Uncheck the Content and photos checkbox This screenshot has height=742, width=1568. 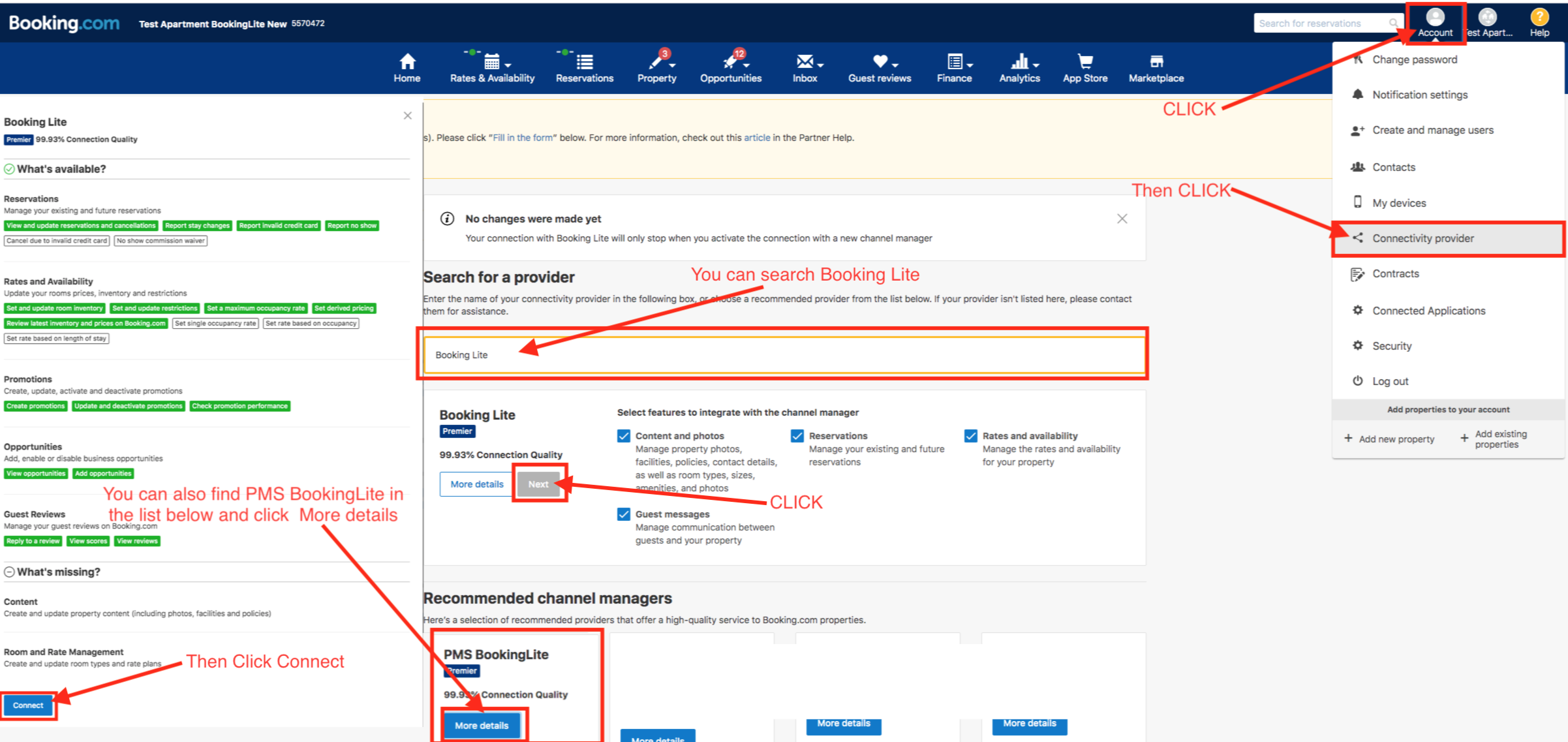coord(624,436)
